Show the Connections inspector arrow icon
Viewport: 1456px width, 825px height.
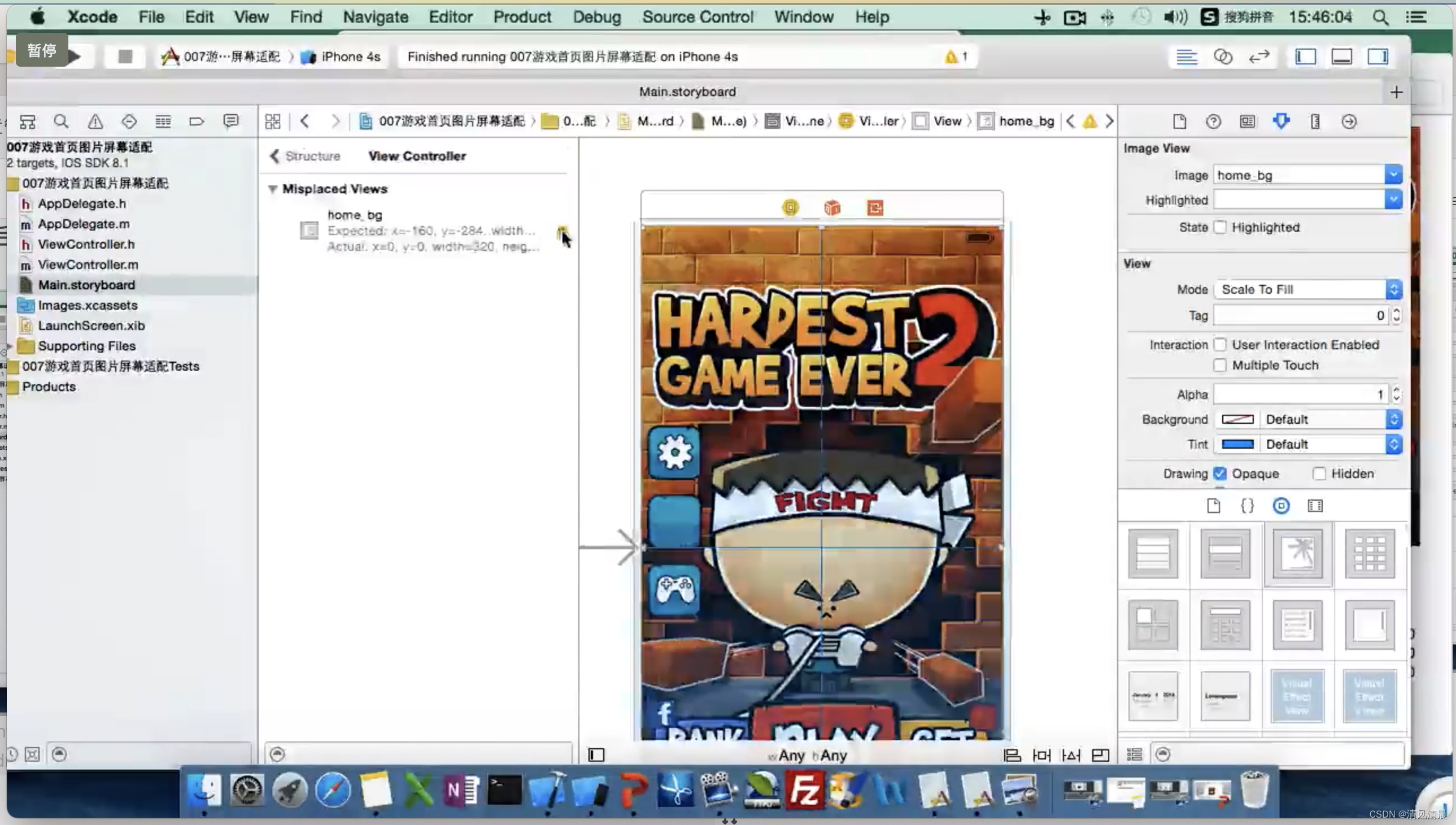coord(1349,121)
